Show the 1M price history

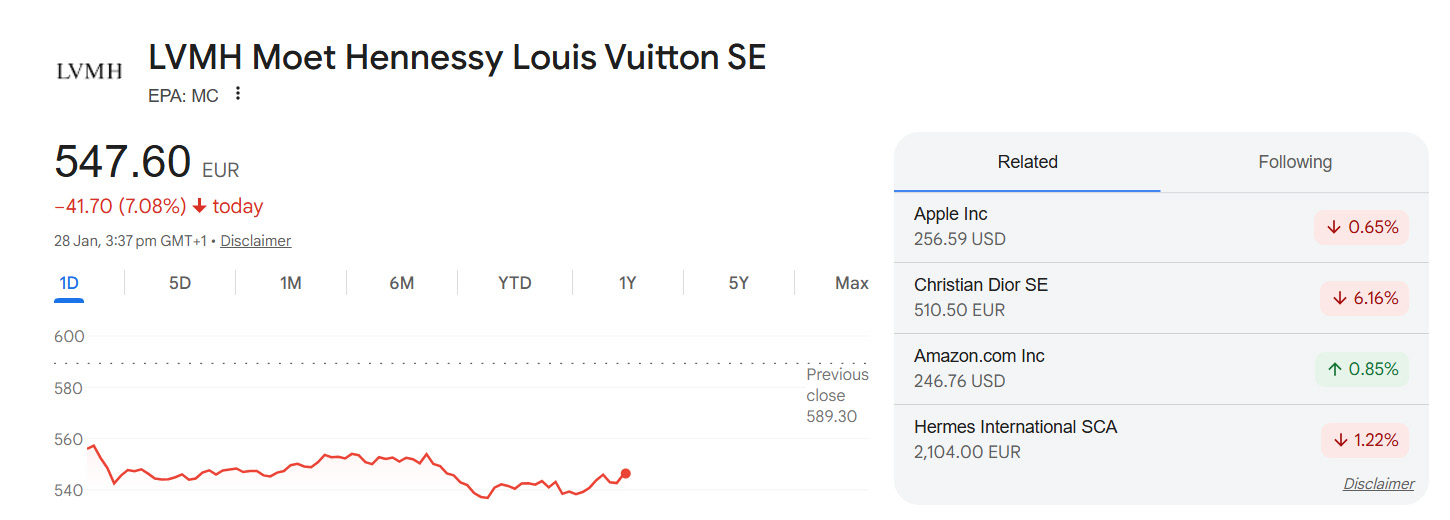[291, 283]
